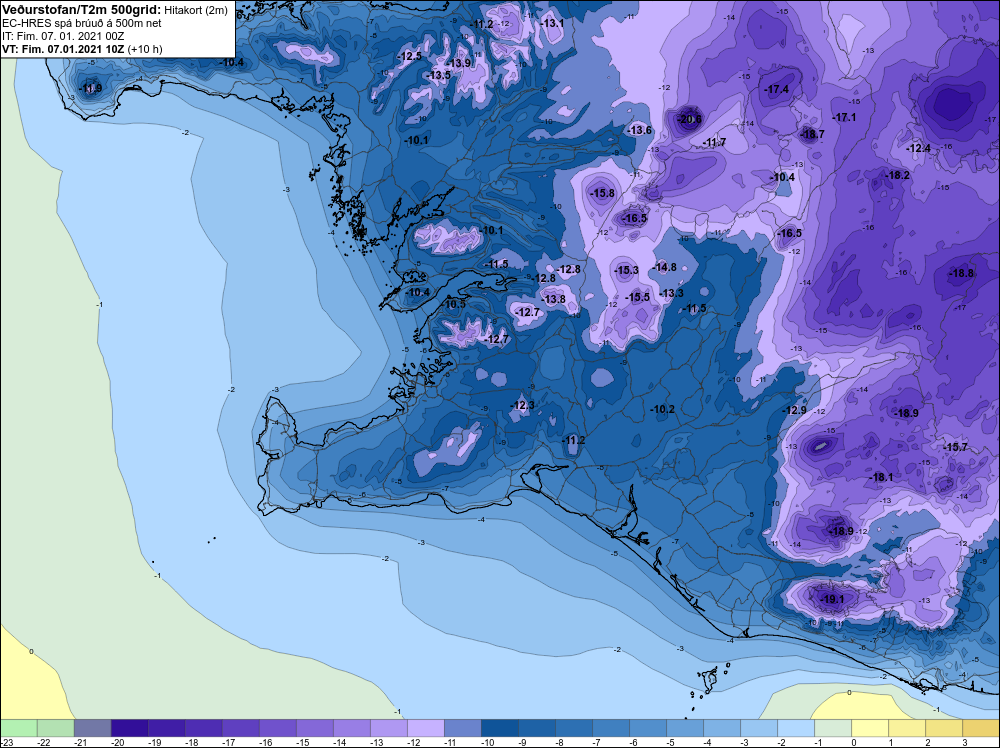Click the -19.1 temperature label

pyautogui.click(x=832, y=599)
